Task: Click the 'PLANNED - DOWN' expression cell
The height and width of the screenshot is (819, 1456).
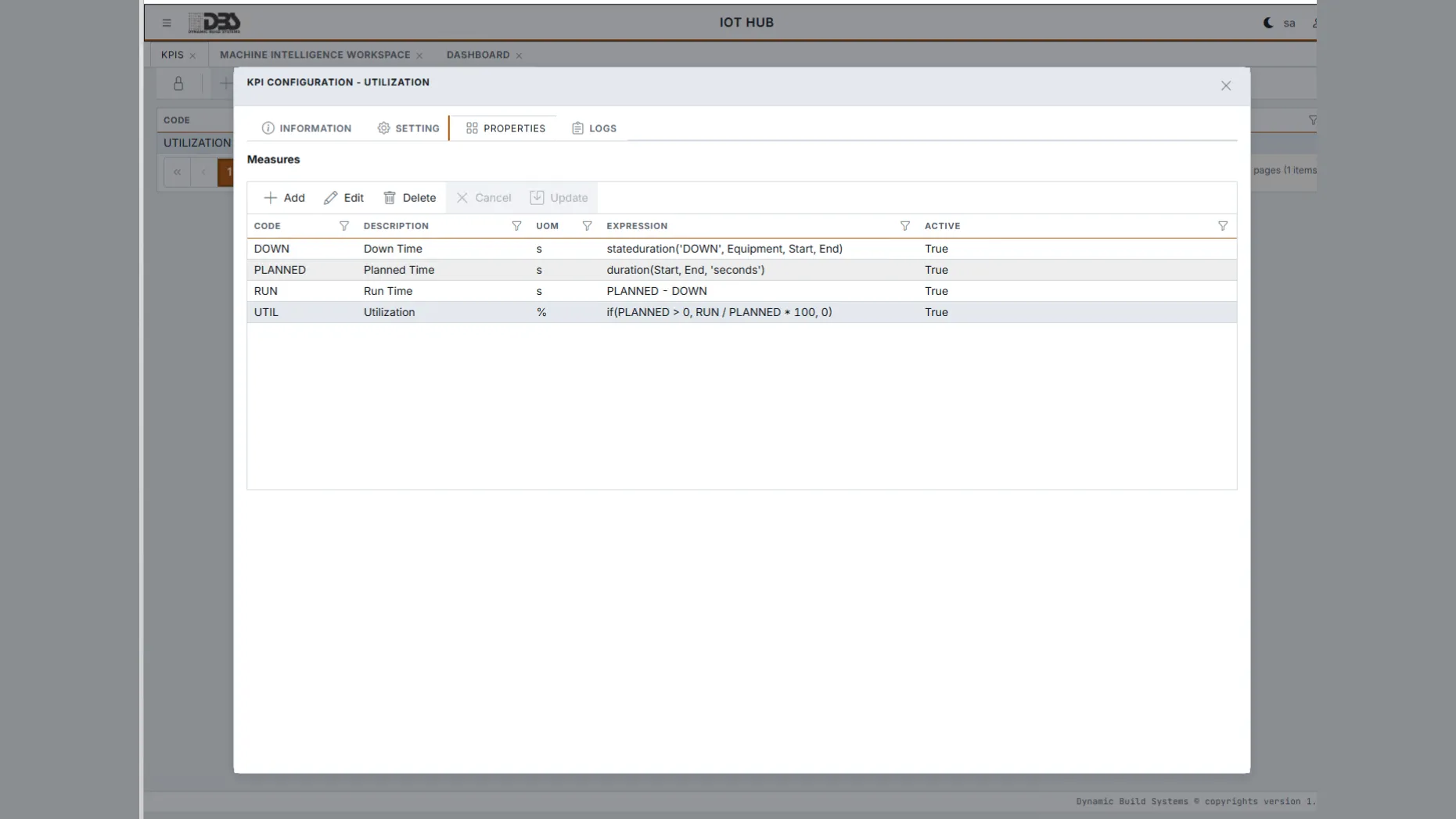Action: point(656,291)
